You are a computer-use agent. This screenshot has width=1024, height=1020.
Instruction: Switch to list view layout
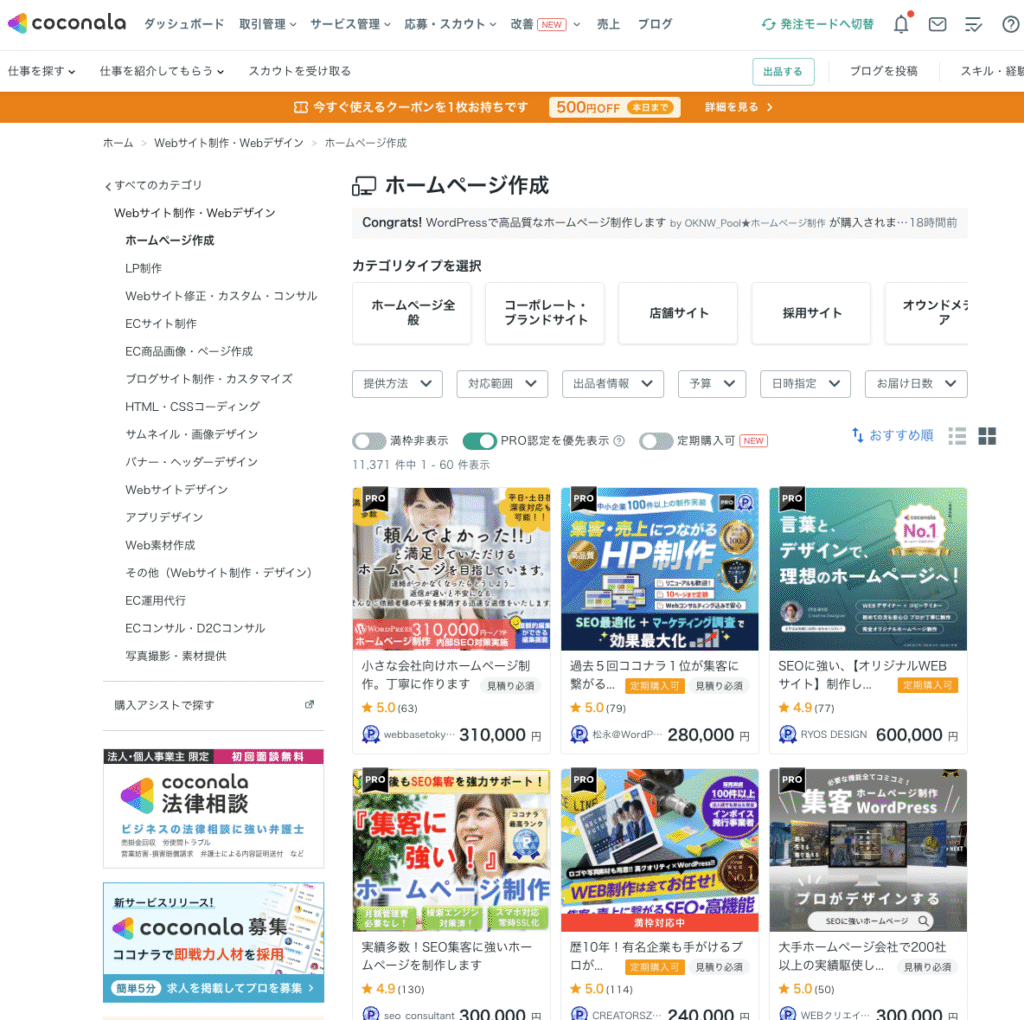pyautogui.click(x=958, y=436)
